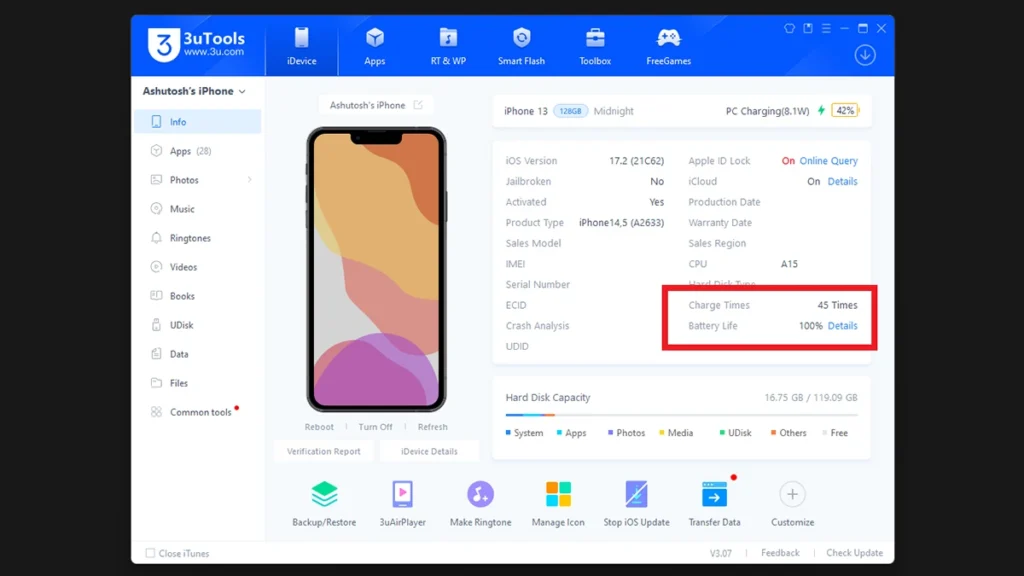
Task: Click the edit icon beside device name
Action: (418, 104)
